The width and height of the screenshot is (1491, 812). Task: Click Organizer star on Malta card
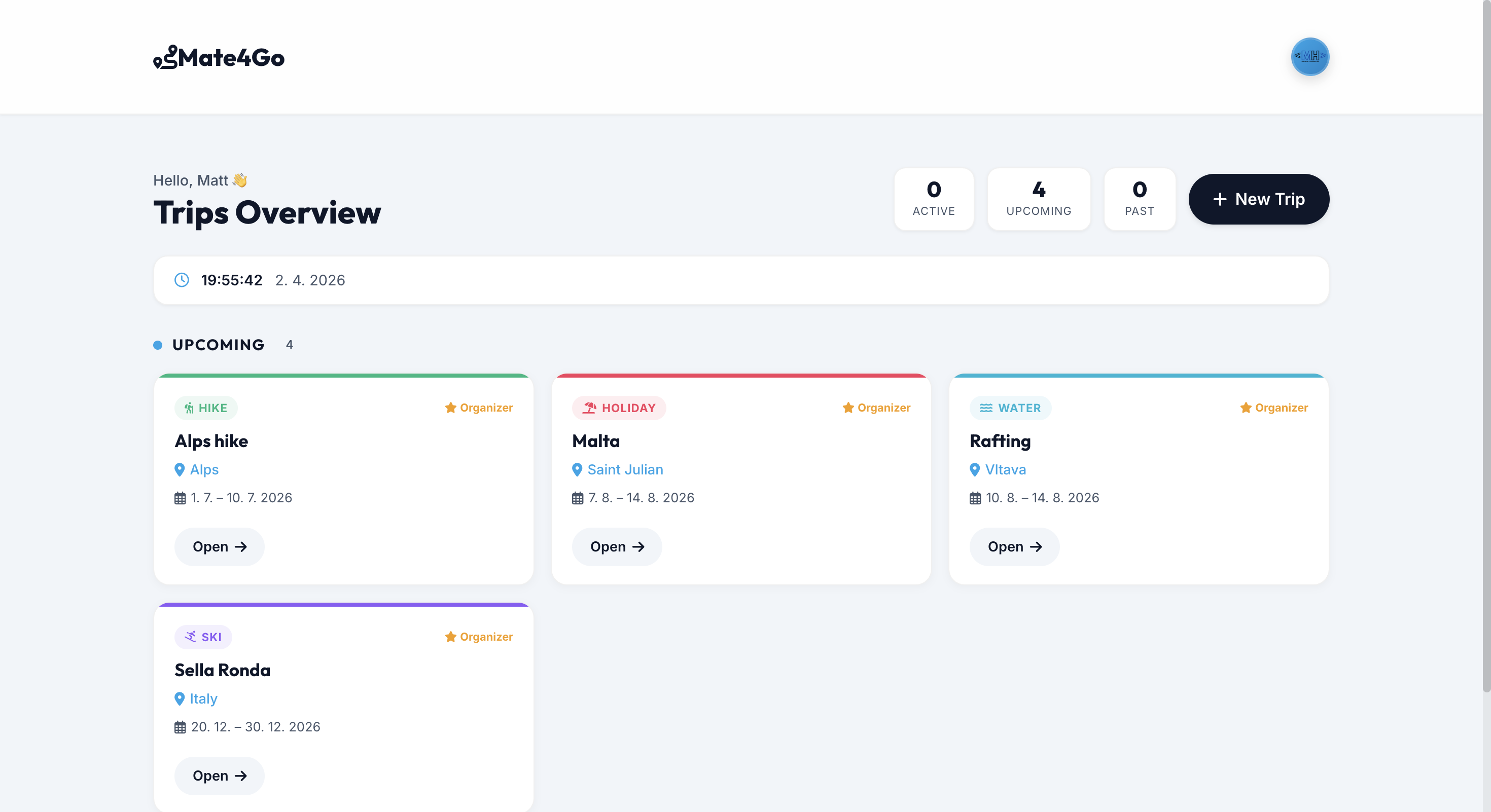[848, 408]
